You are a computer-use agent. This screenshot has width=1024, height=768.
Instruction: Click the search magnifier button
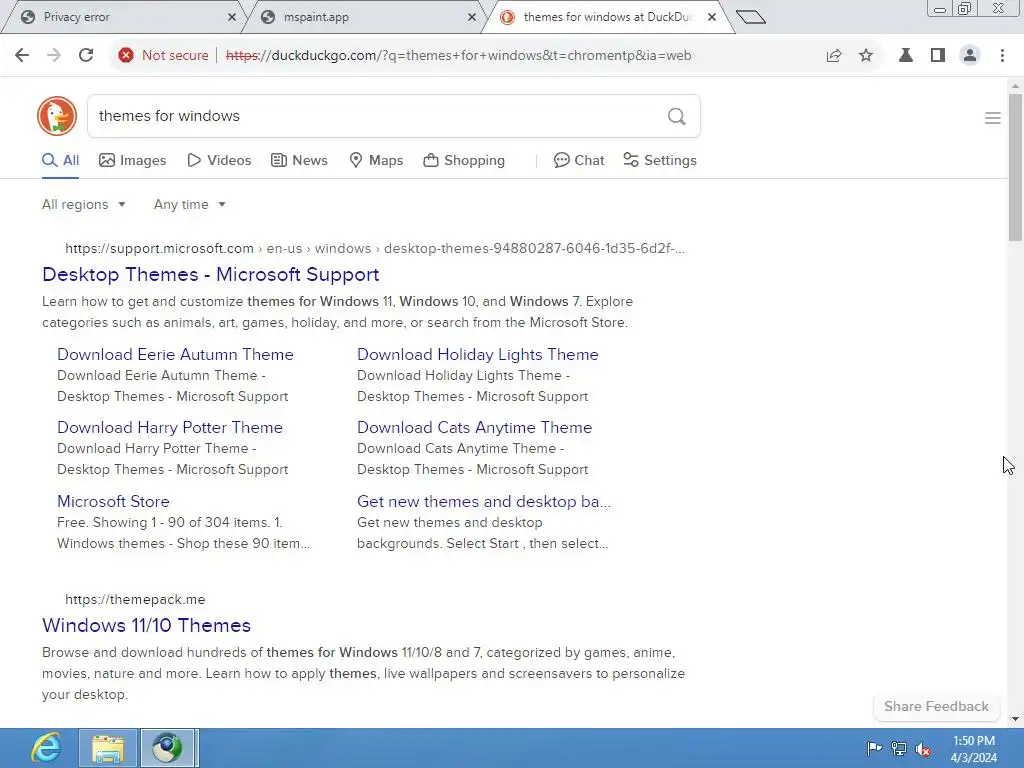pos(677,116)
